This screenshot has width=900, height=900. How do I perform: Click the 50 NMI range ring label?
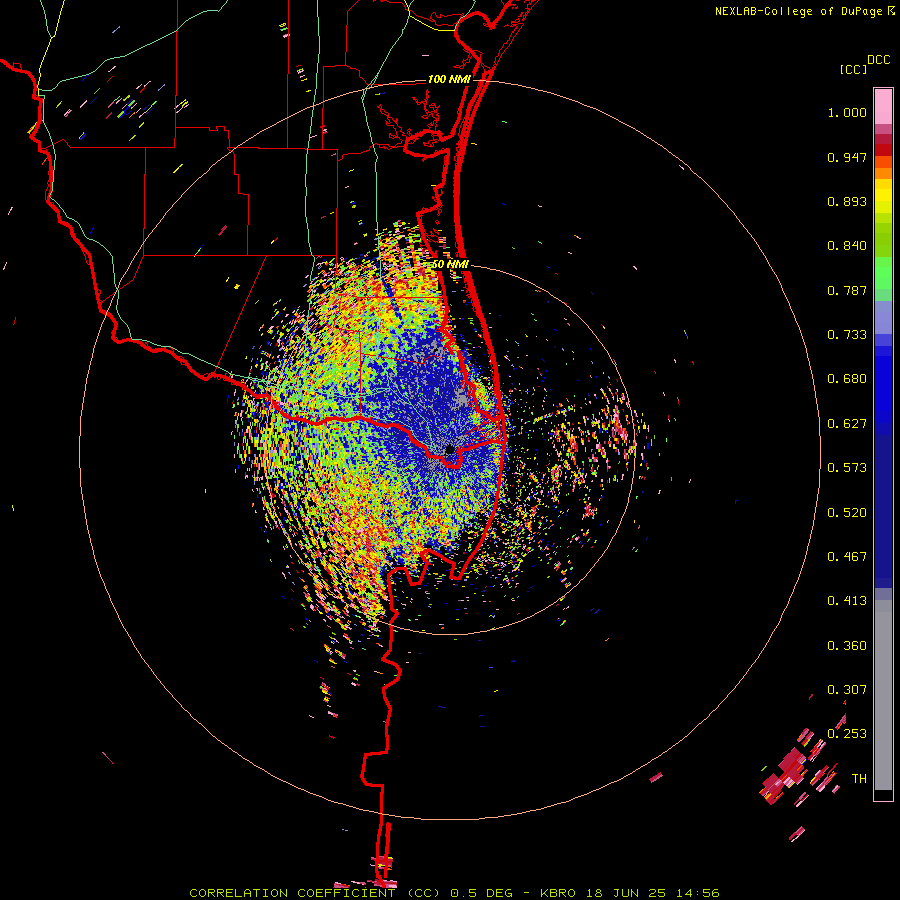(451, 264)
